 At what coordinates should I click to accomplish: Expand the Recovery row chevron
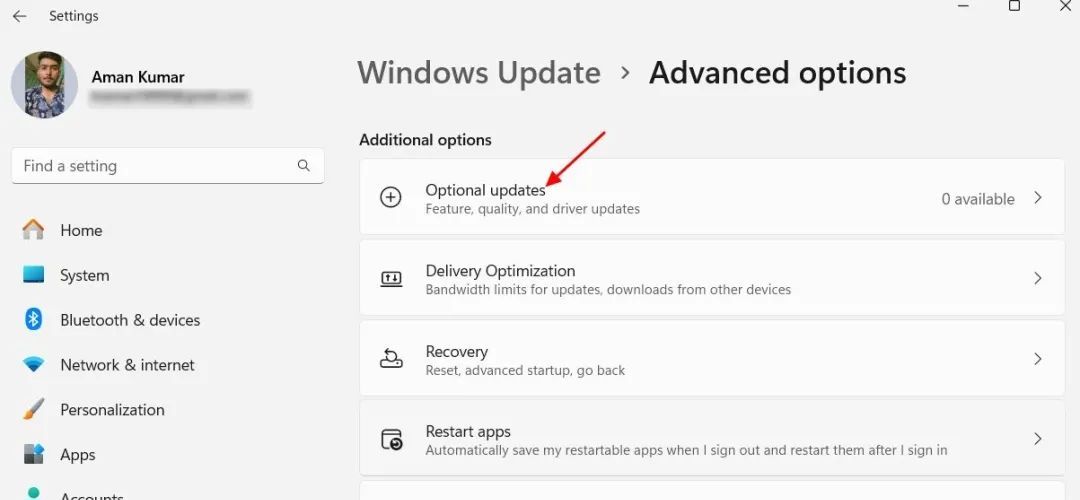pyautogui.click(x=1038, y=359)
